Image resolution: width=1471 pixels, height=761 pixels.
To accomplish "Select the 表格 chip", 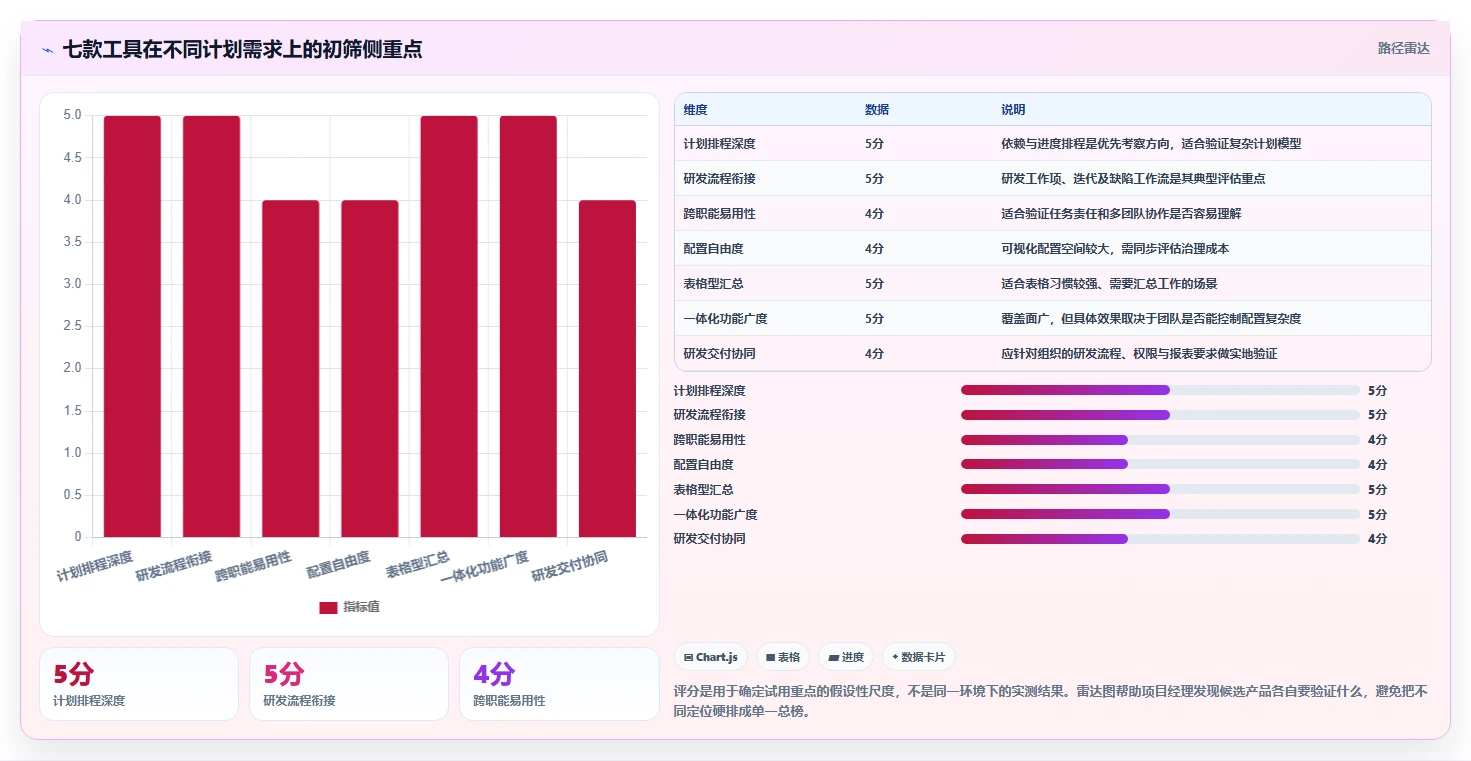I will (783, 657).
